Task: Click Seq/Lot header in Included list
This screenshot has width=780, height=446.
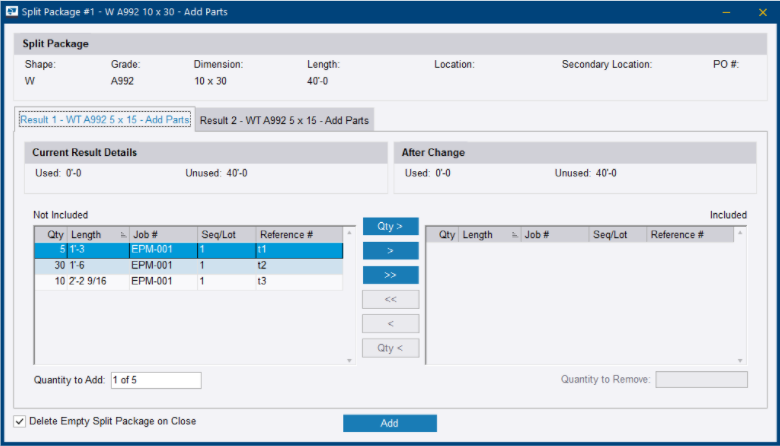Action: point(614,235)
